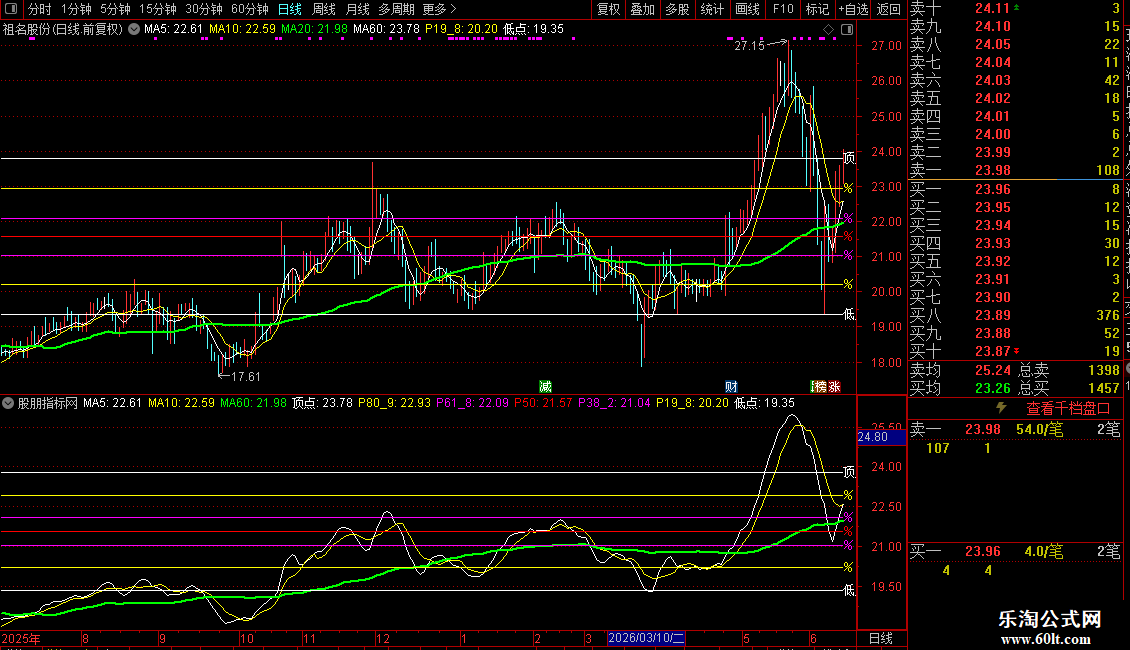Image resolution: width=1130 pixels, height=650 pixels.
Task: Click the 买八 volume 376
Action: coord(1108,315)
